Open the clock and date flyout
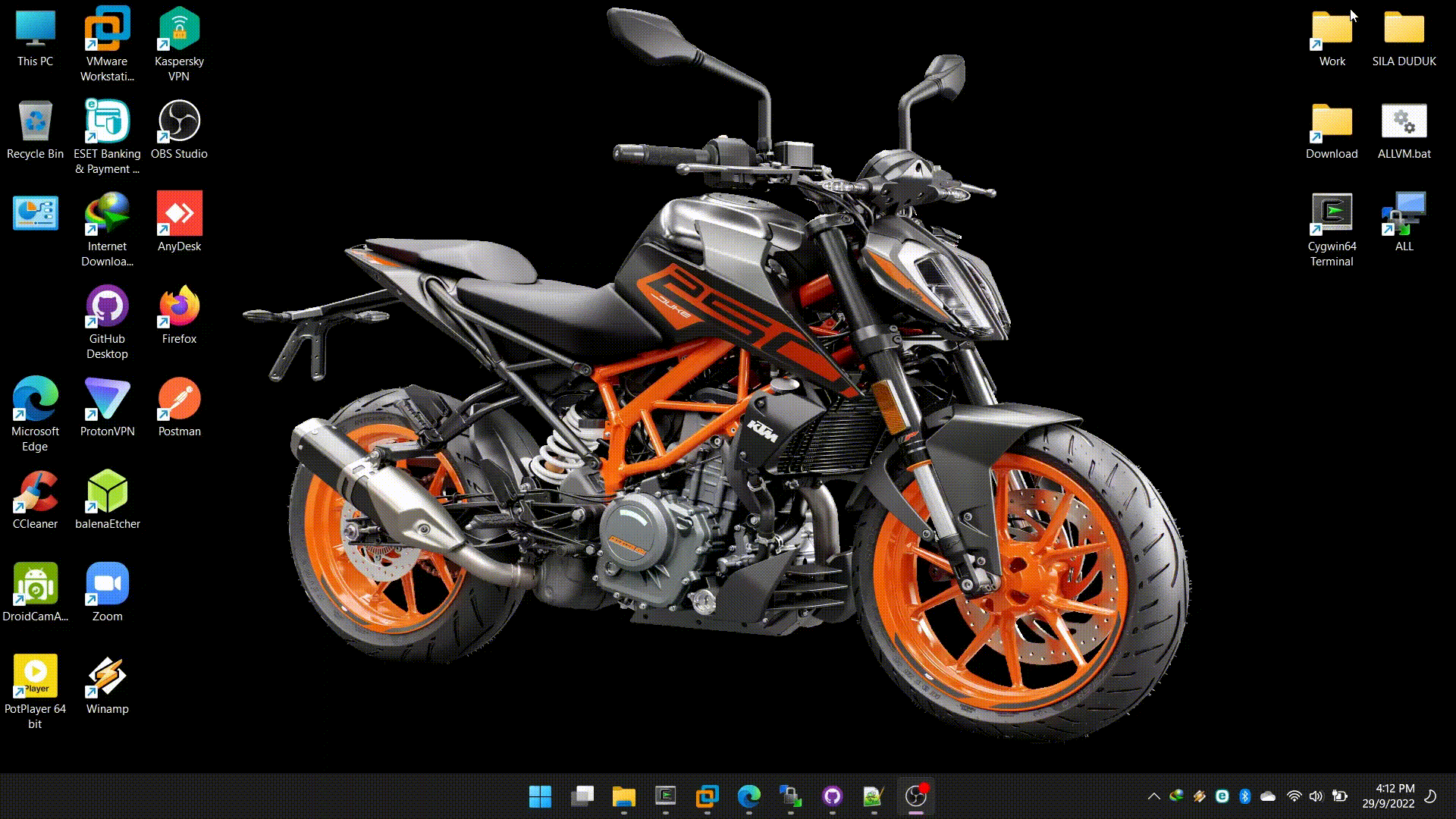The width and height of the screenshot is (1456, 819). coord(1388,796)
